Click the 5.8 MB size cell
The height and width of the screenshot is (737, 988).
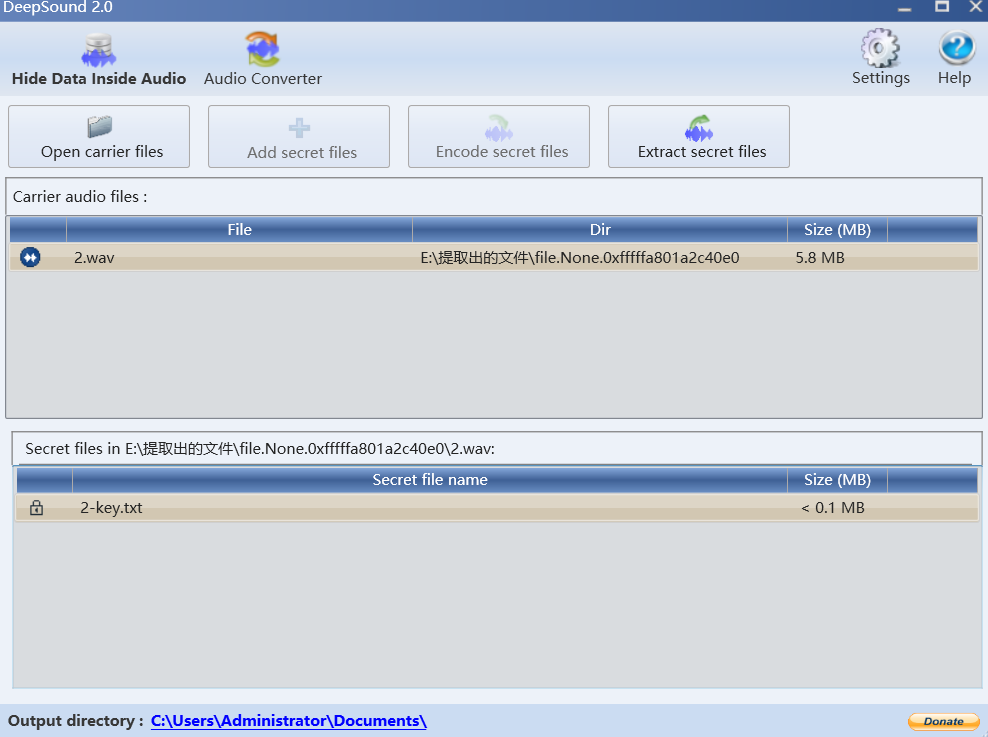click(x=820, y=258)
